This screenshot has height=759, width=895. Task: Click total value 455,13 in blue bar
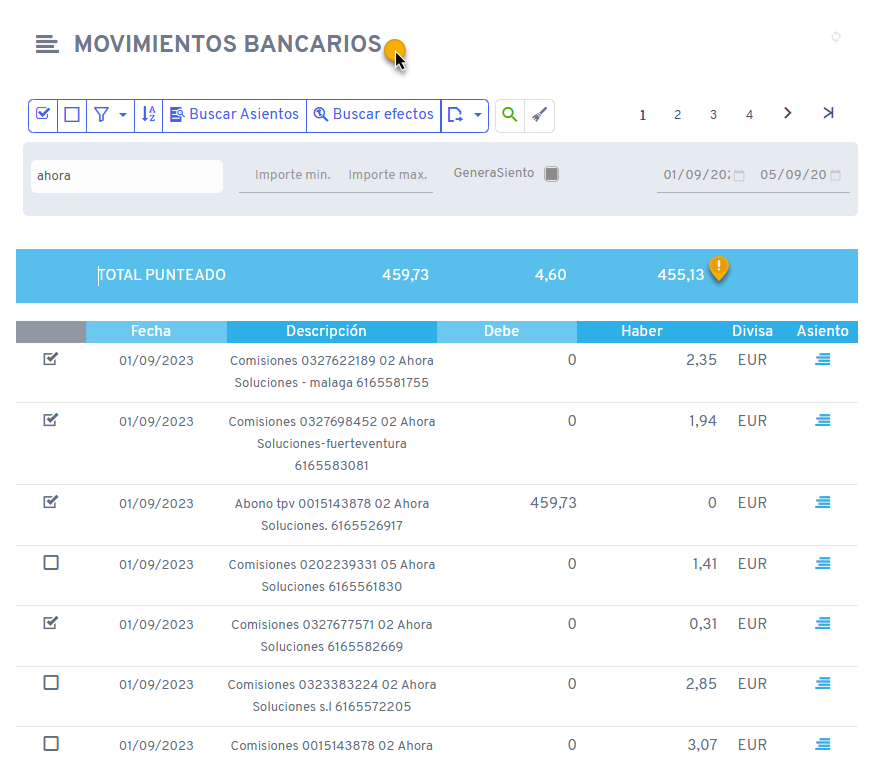680,275
